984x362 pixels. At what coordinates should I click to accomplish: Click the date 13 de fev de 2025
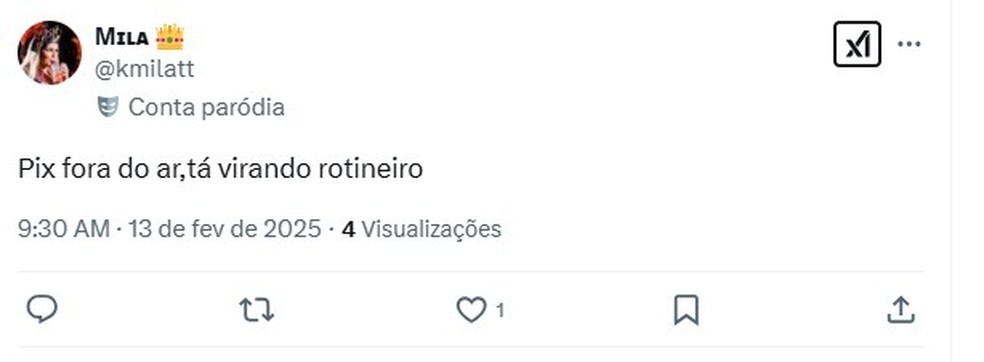(225, 229)
